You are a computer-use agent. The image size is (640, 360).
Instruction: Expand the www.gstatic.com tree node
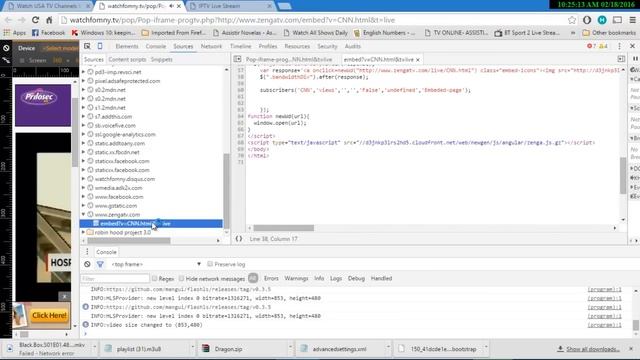[84, 205]
